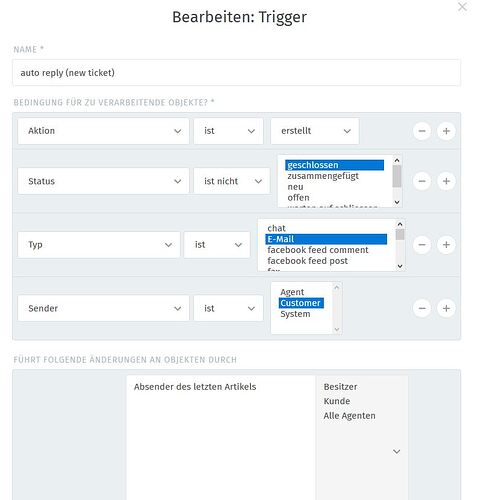Open the 'ist nicht' operator dropdown
This screenshot has width=478, height=500.
232,181
